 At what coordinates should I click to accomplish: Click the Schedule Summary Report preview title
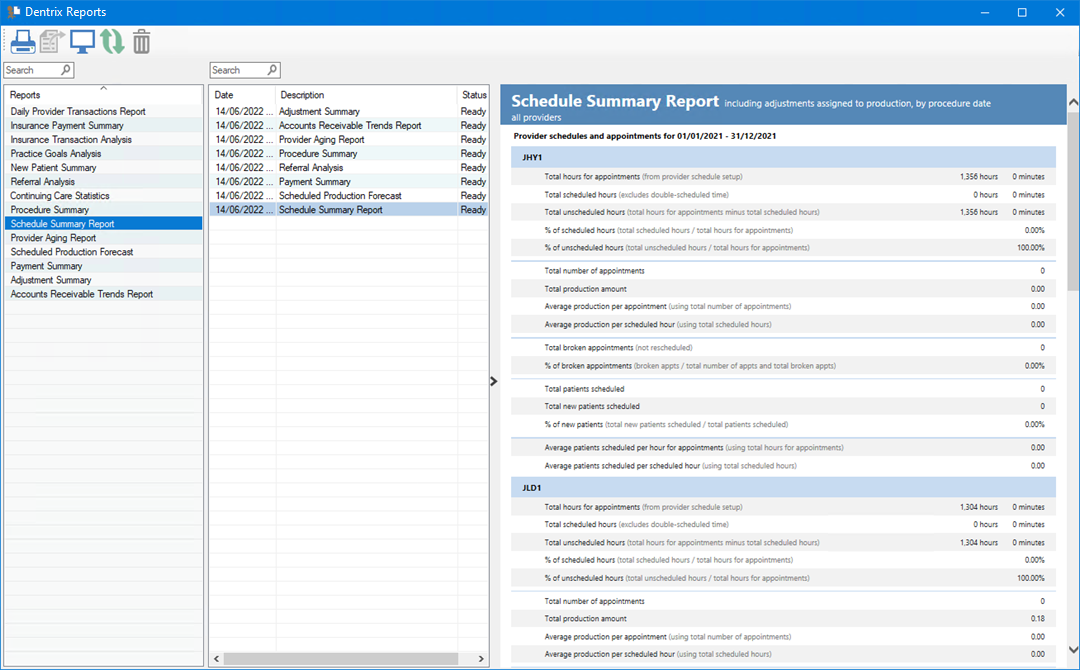pyautogui.click(x=615, y=101)
